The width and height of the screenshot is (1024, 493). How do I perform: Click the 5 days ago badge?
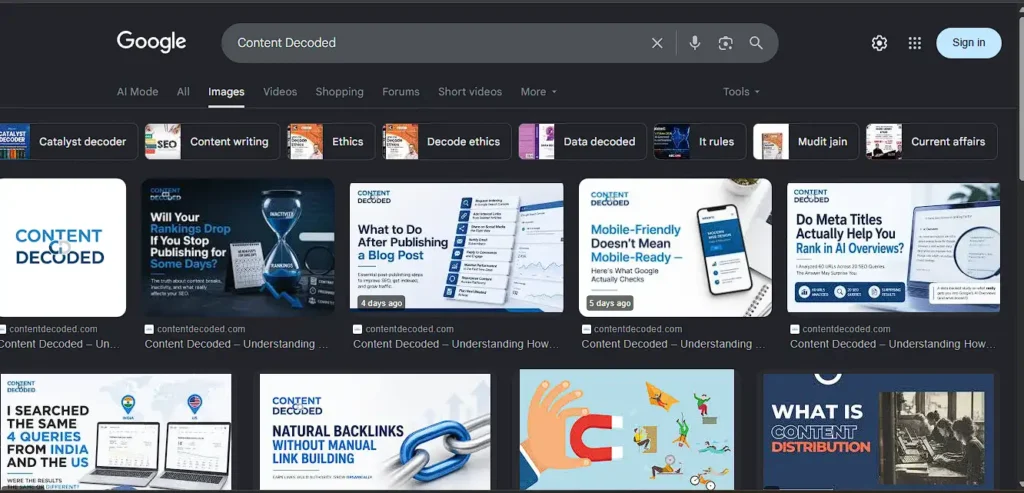click(x=610, y=304)
